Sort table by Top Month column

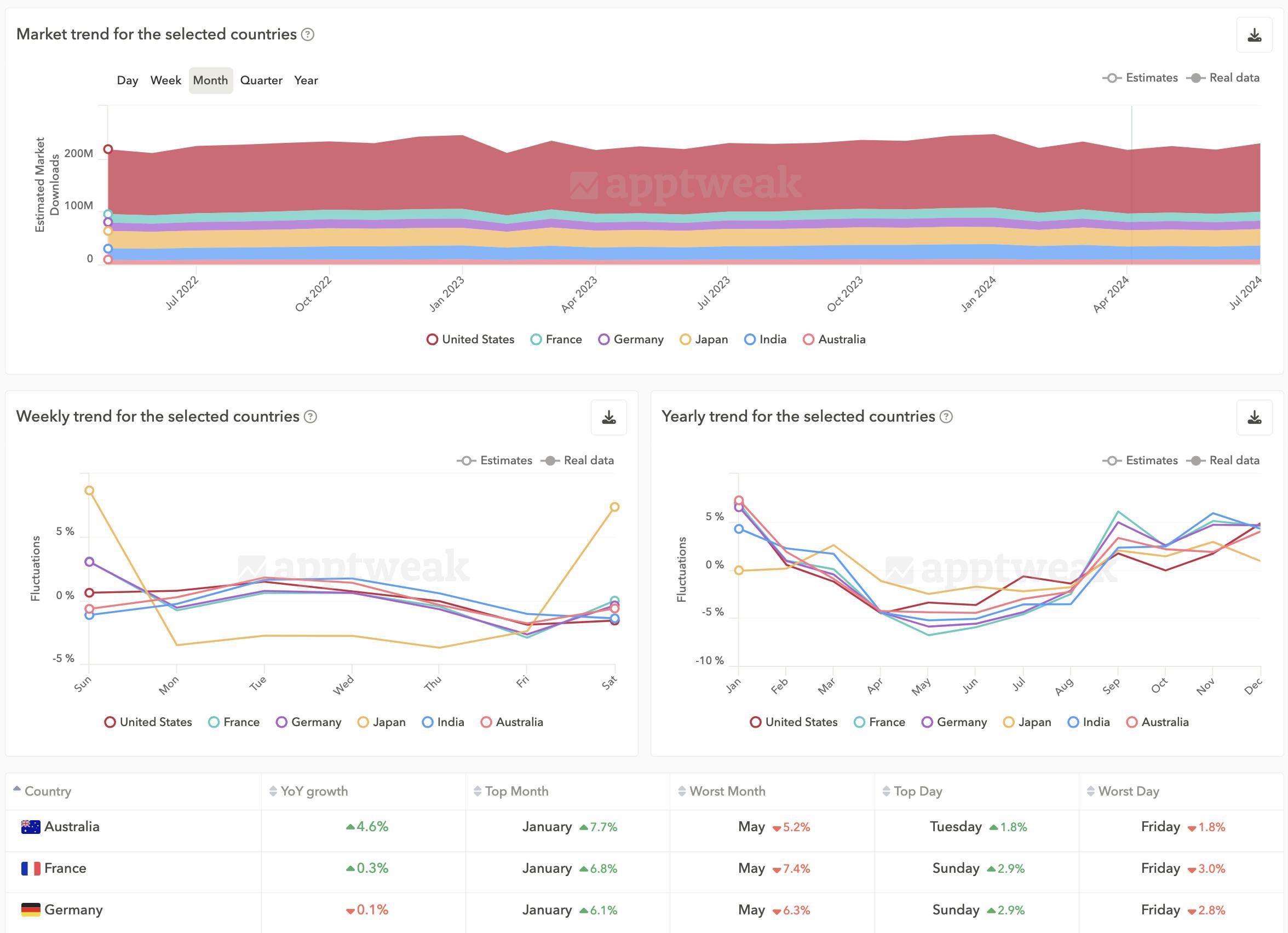pyautogui.click(x=516, y=791)
